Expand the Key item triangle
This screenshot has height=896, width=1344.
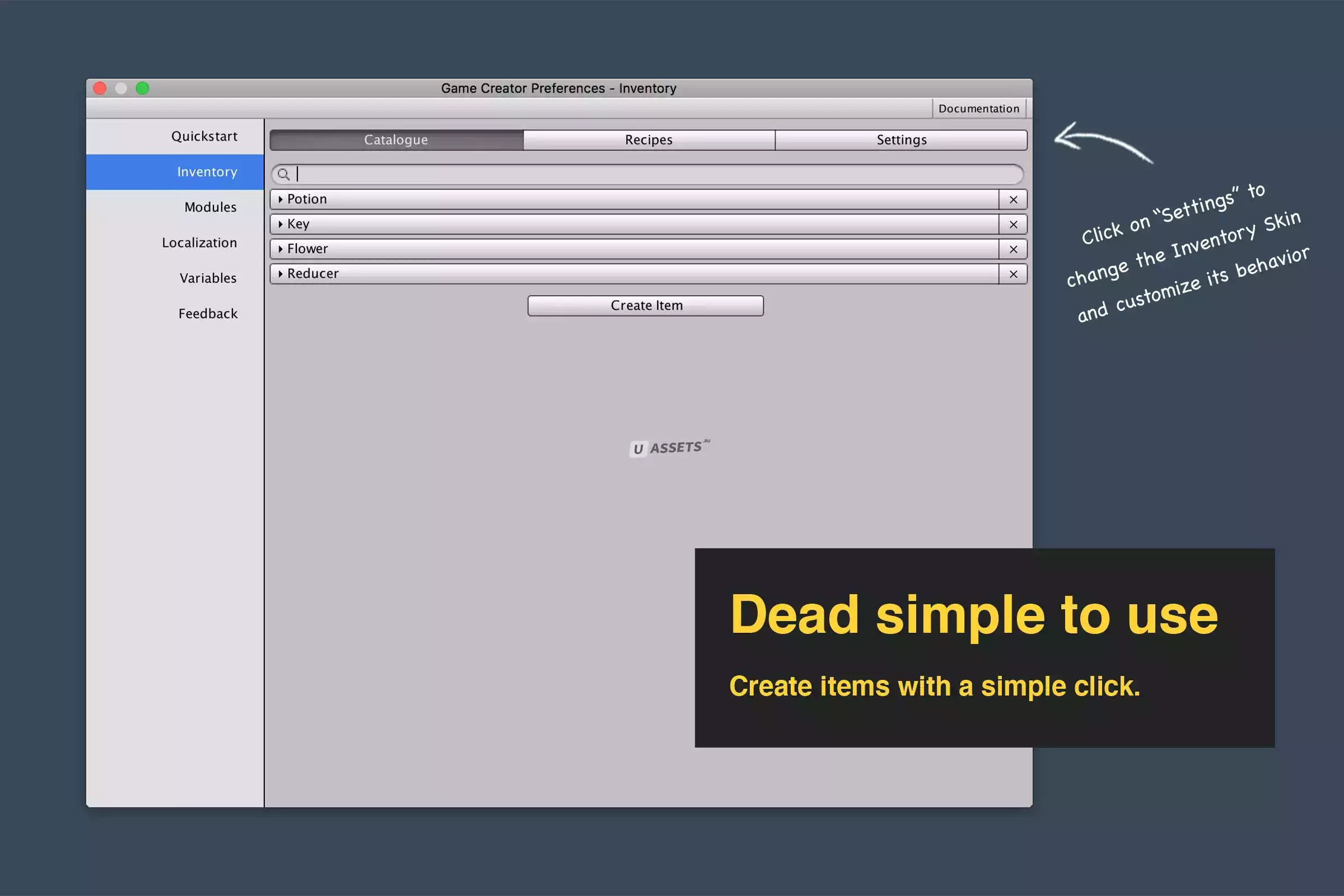point(280,224)
